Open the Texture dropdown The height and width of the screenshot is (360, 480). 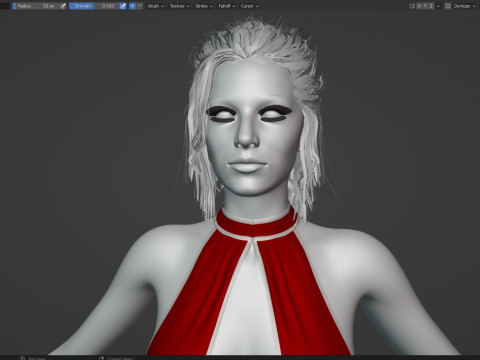point(179,6)
